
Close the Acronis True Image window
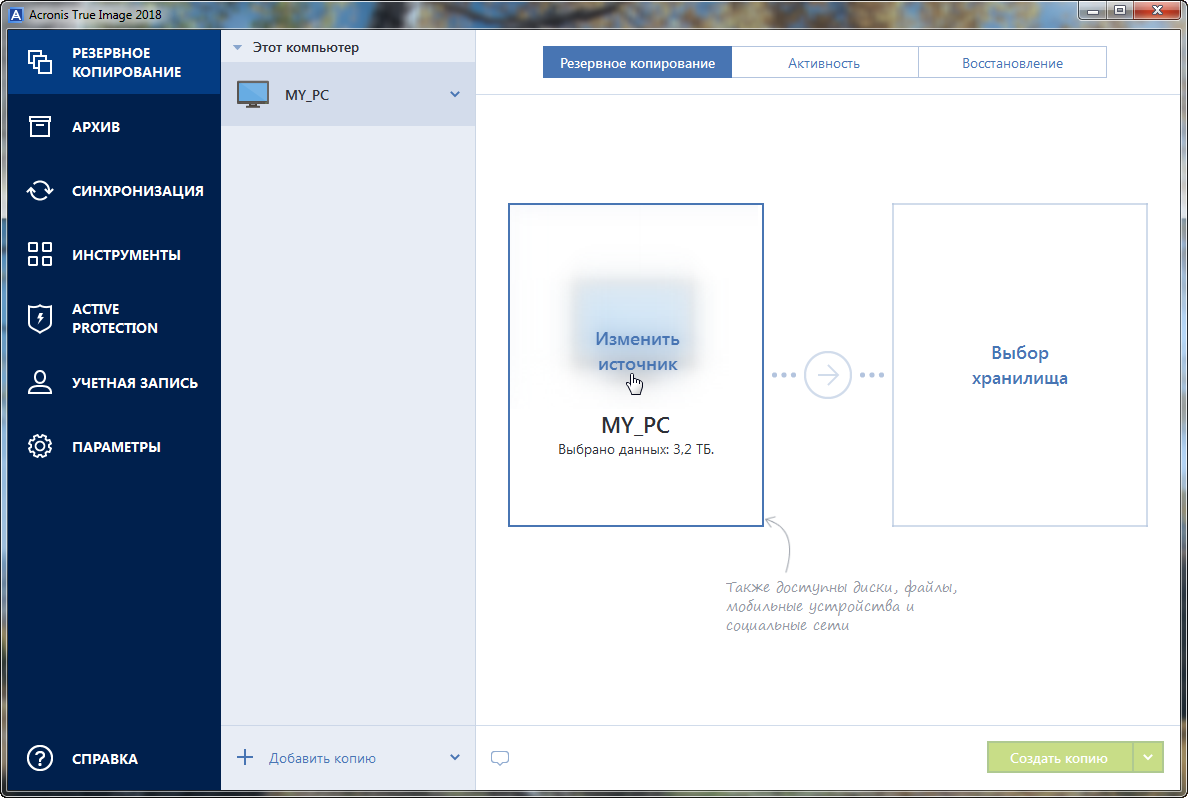(1158, 10)
